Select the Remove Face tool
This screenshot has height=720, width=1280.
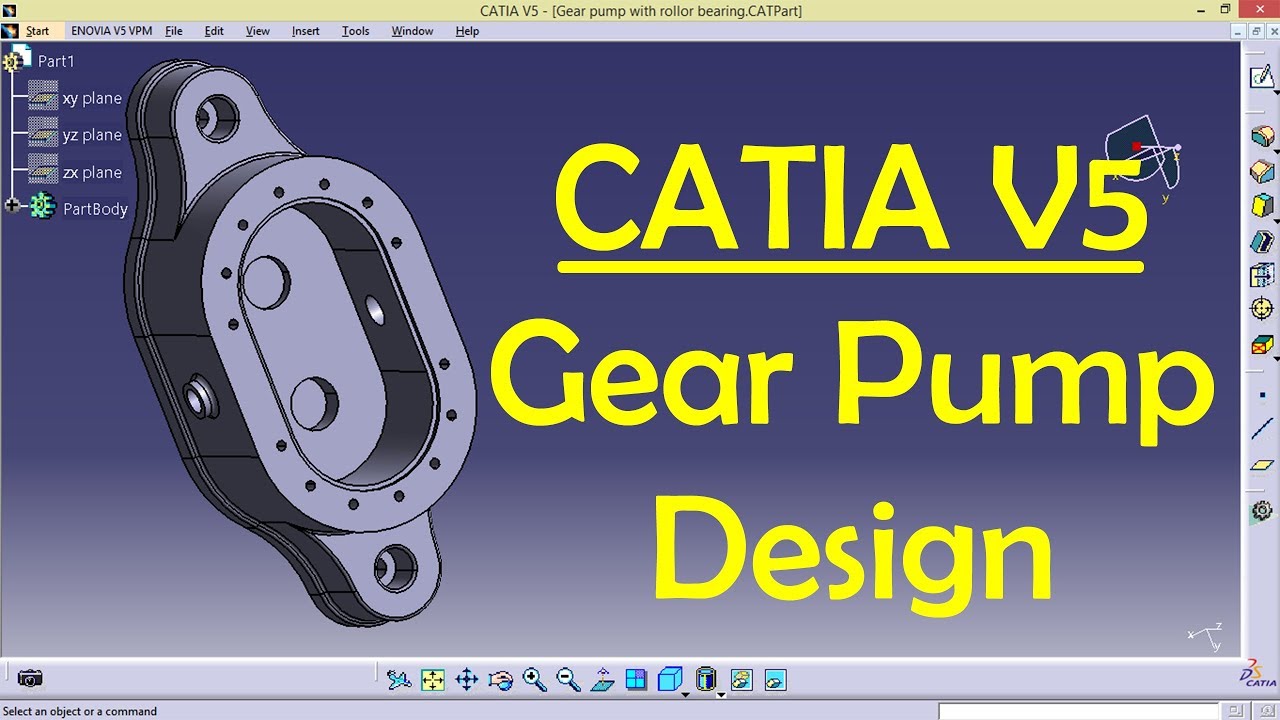click(1262, 345)
